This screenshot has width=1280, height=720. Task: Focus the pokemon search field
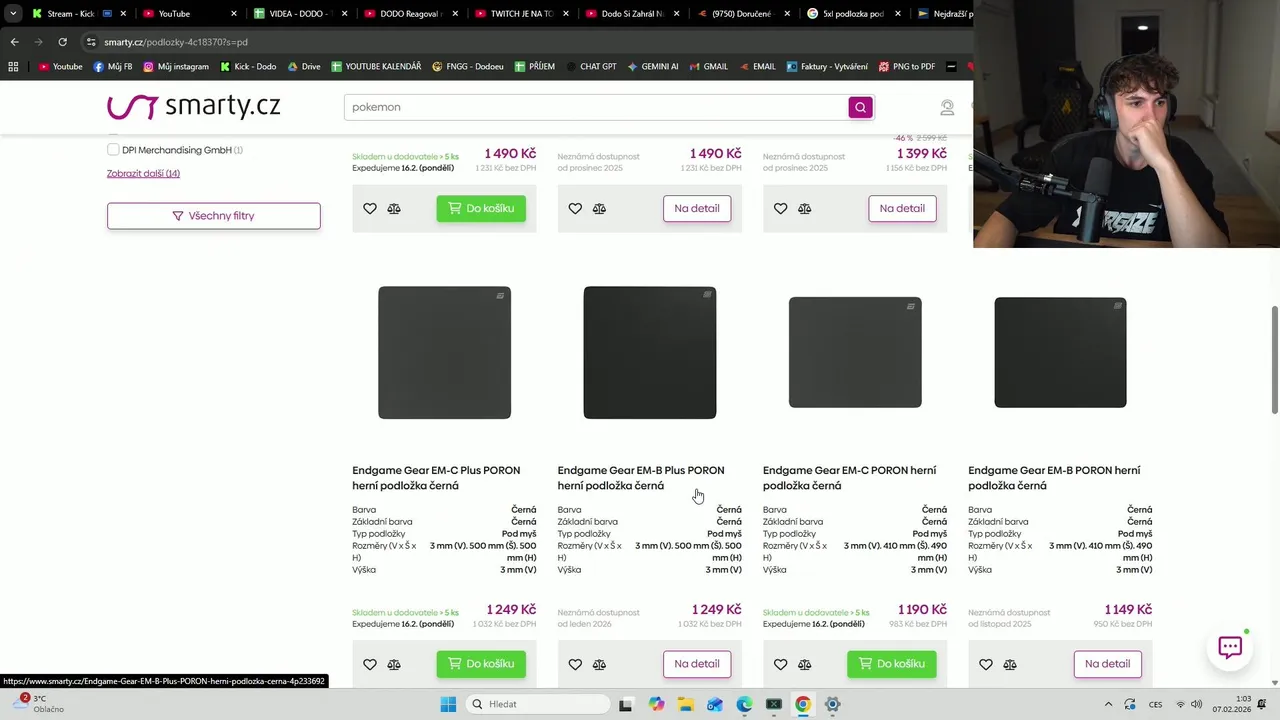596,107
